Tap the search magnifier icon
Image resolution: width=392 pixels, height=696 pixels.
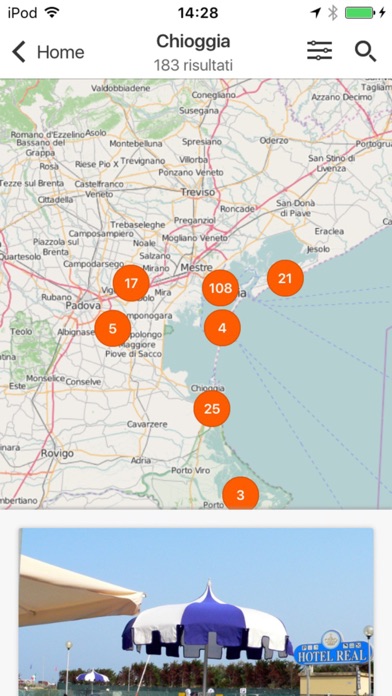pyautogui.click(x=365, y=51)
